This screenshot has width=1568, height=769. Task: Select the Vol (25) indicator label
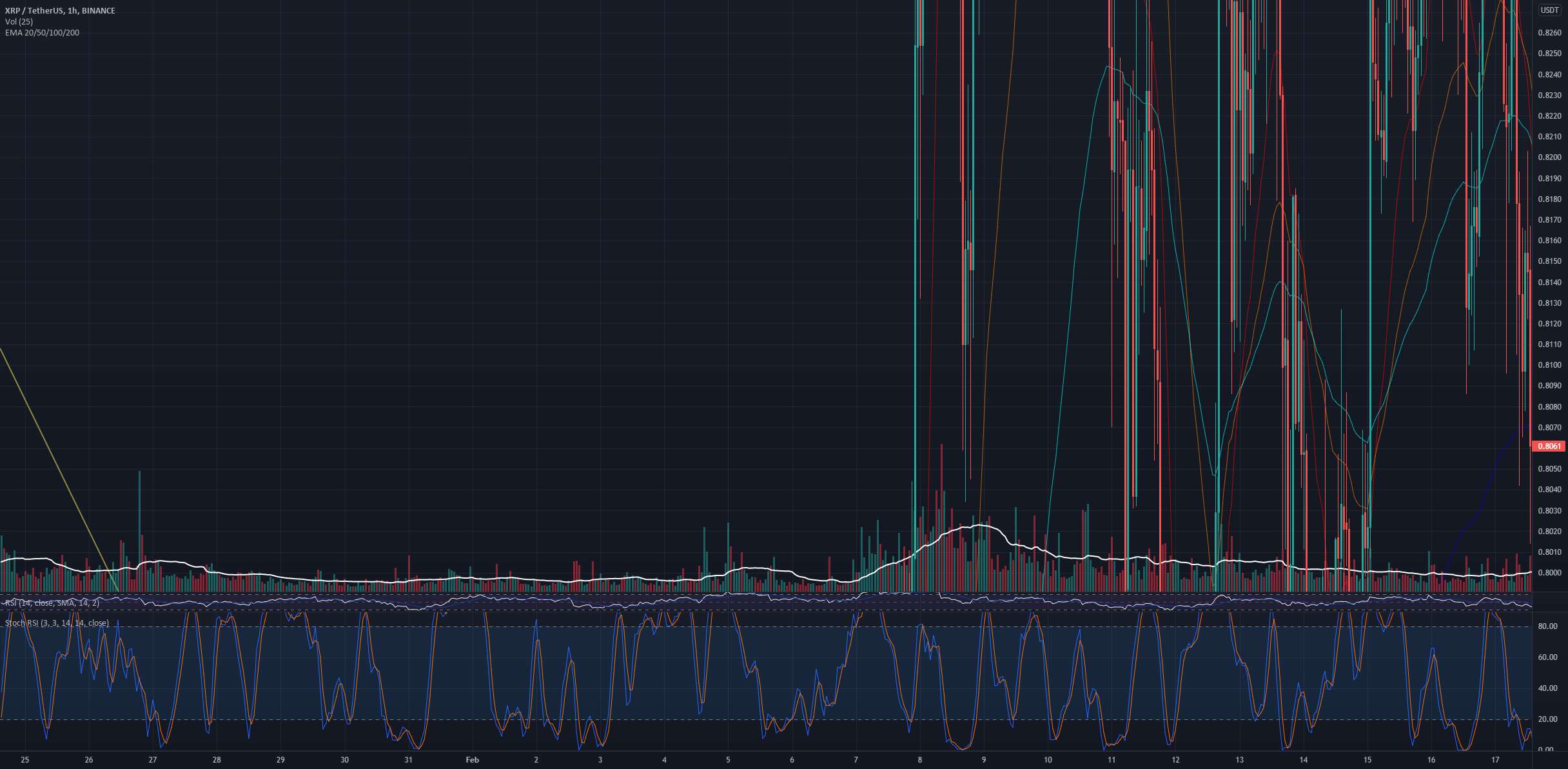point(19,22)
